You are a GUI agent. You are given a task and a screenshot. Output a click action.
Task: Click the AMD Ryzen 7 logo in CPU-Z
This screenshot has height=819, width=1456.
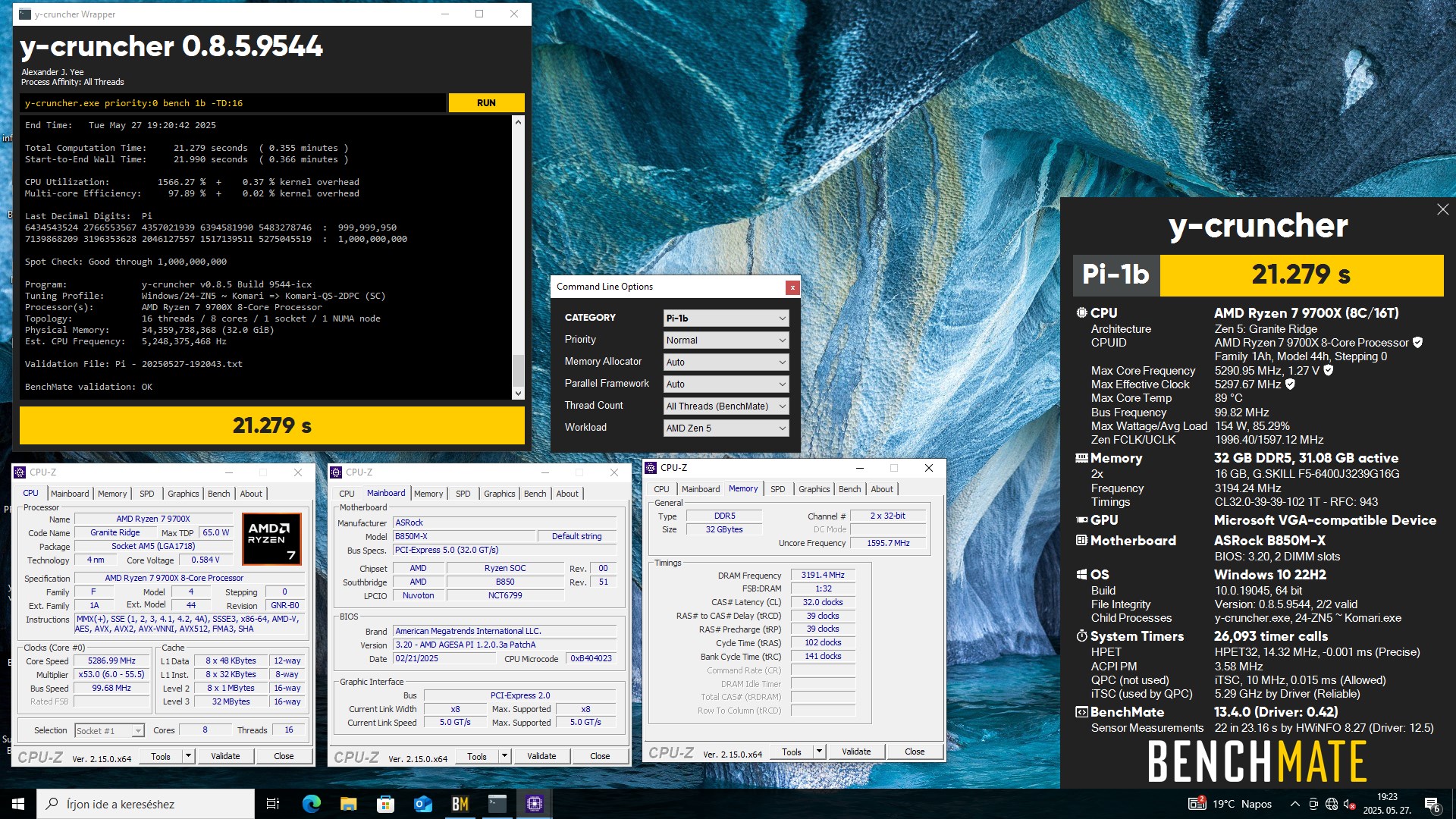[x=271, y=538]
